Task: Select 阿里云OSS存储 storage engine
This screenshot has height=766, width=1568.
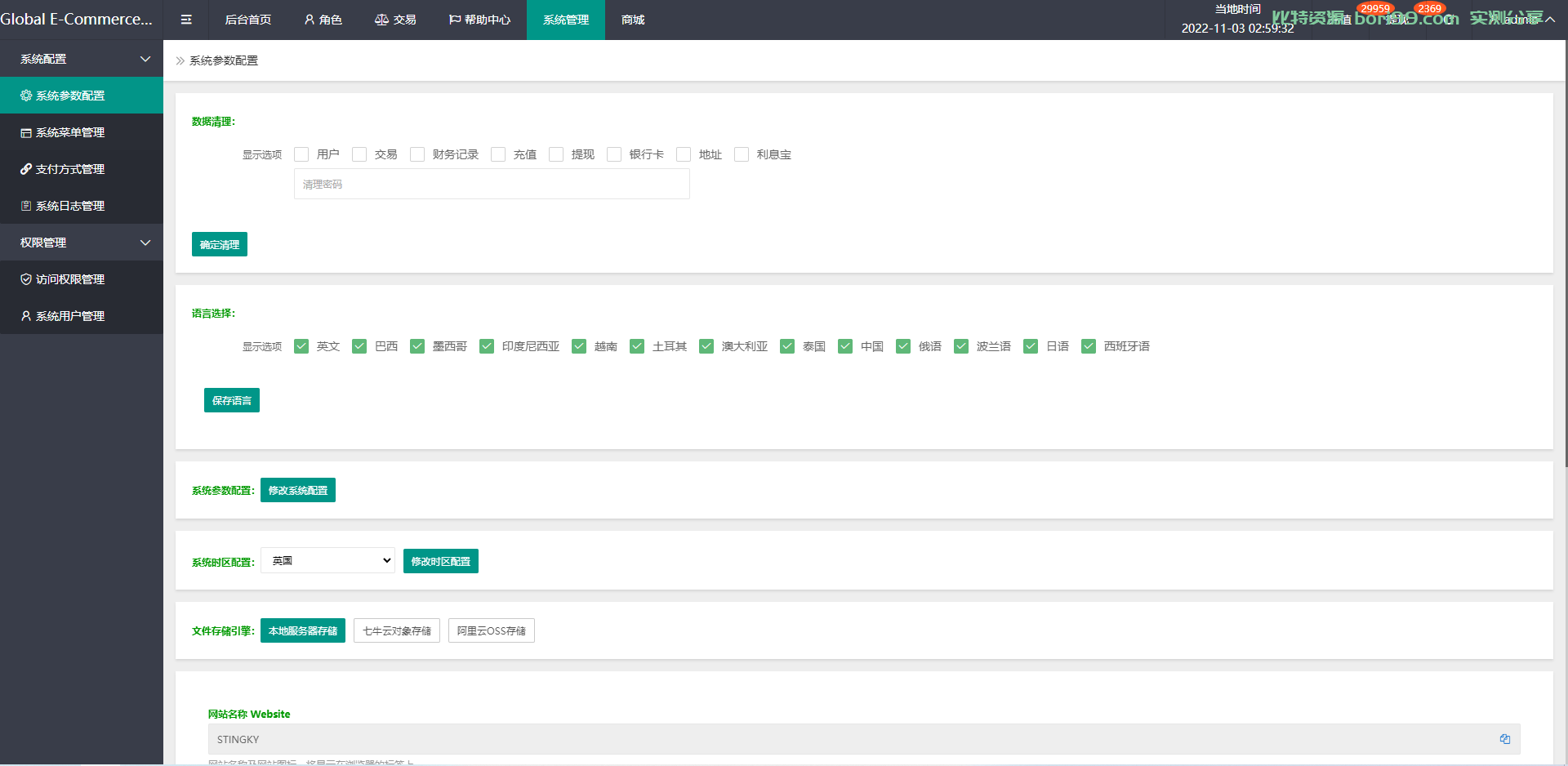Action: point(492,630)
